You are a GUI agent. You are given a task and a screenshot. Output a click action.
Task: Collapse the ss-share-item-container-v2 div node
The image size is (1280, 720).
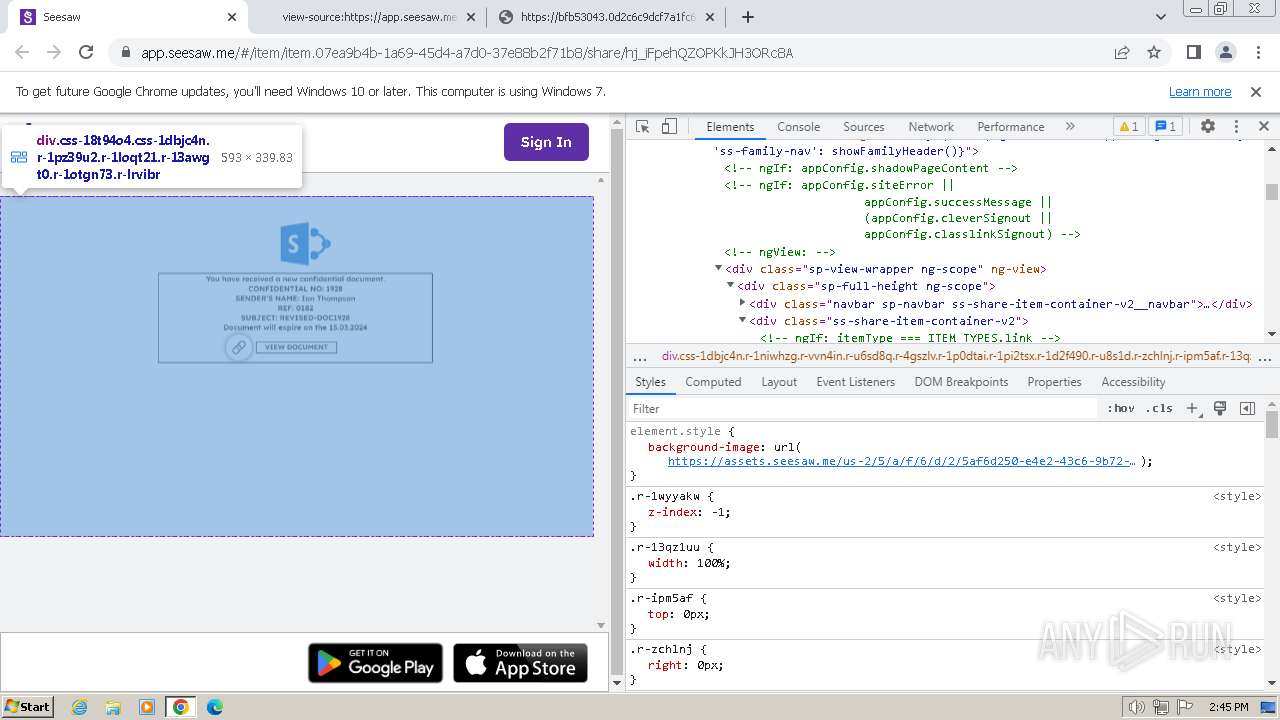[x=743, y=321]
